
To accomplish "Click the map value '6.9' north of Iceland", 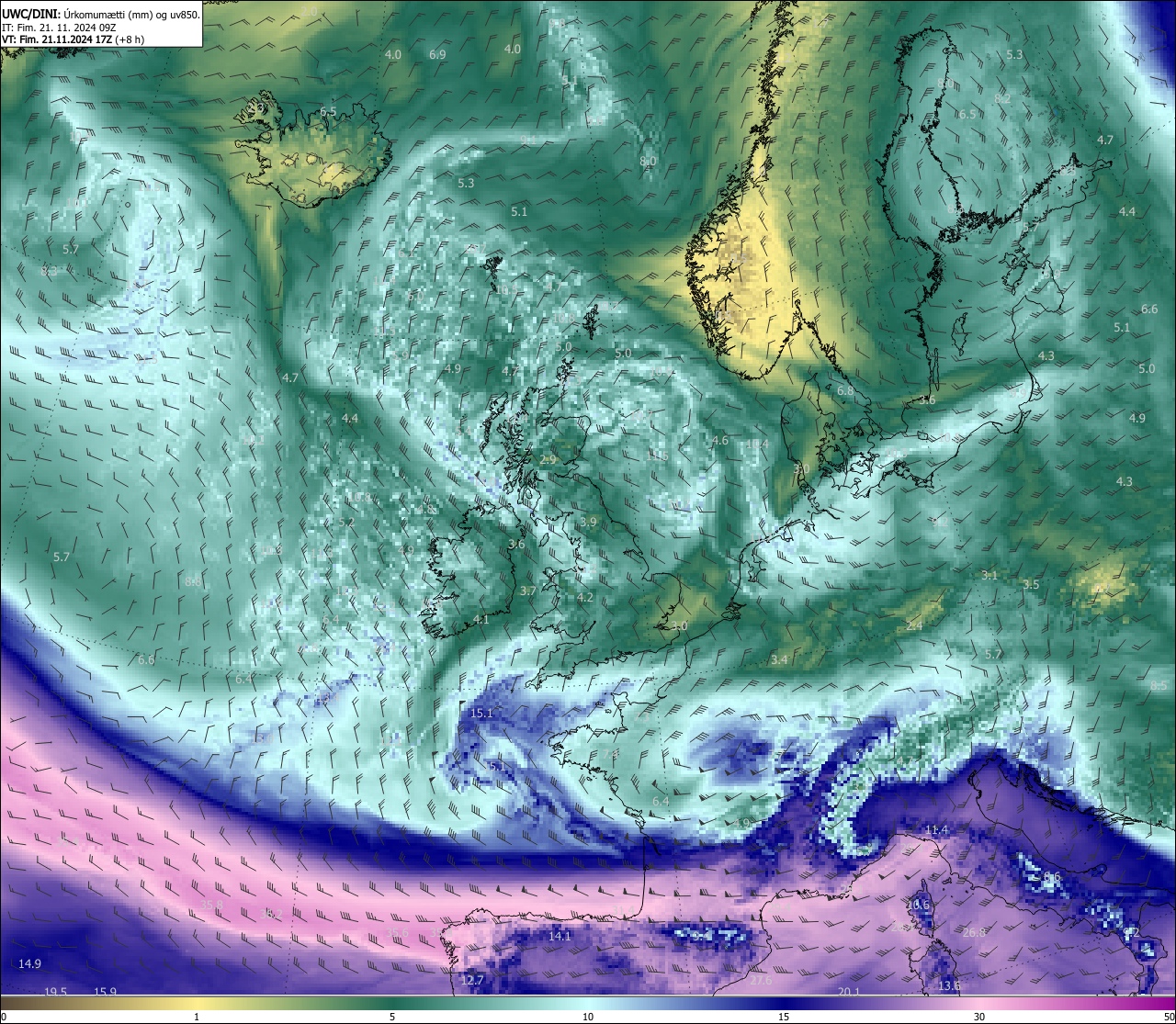I will [x=437, y=54].
